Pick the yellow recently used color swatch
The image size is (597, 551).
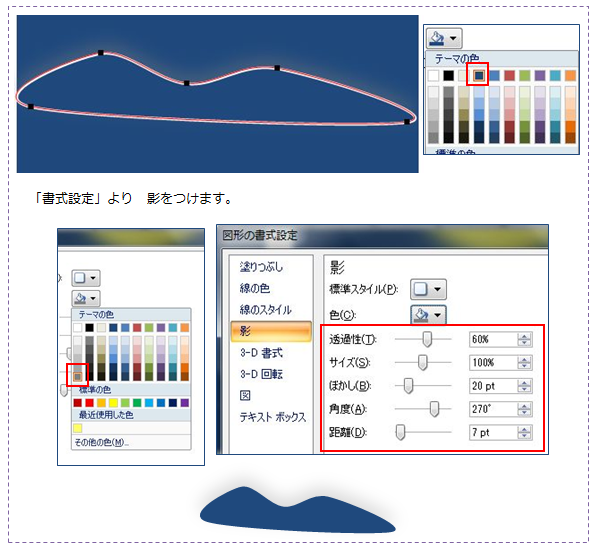point(77,428)
